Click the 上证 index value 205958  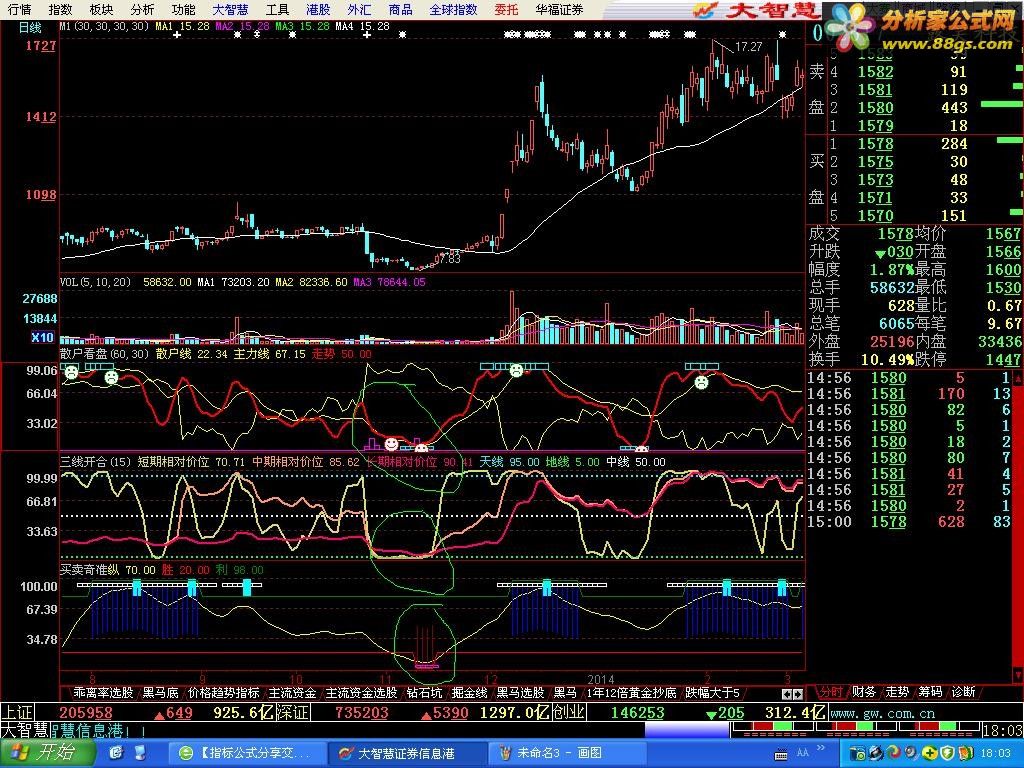86,713
